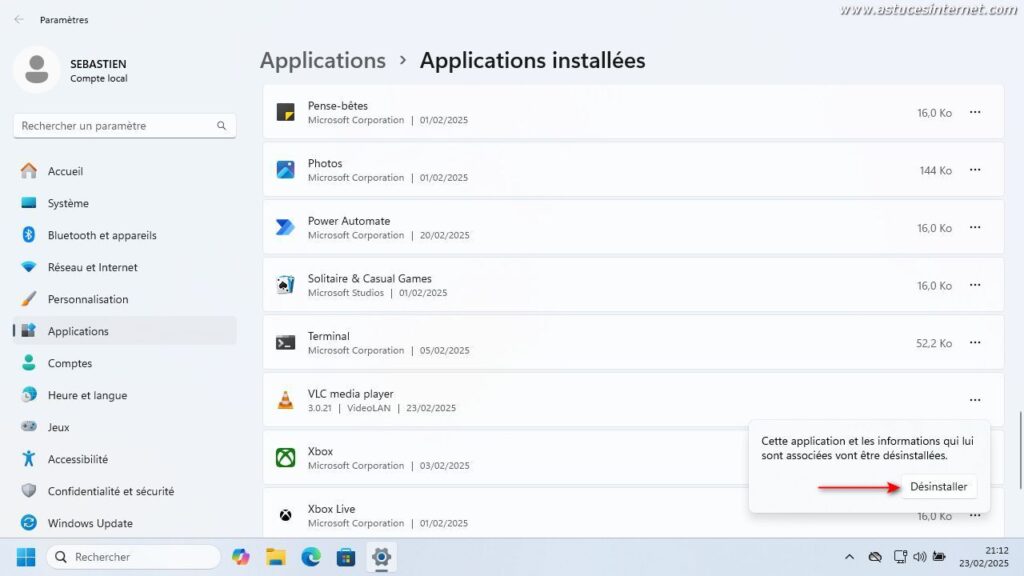Click the VLC media player cone icon
The width and height of the screenshot is (1024, 576).
285,399
